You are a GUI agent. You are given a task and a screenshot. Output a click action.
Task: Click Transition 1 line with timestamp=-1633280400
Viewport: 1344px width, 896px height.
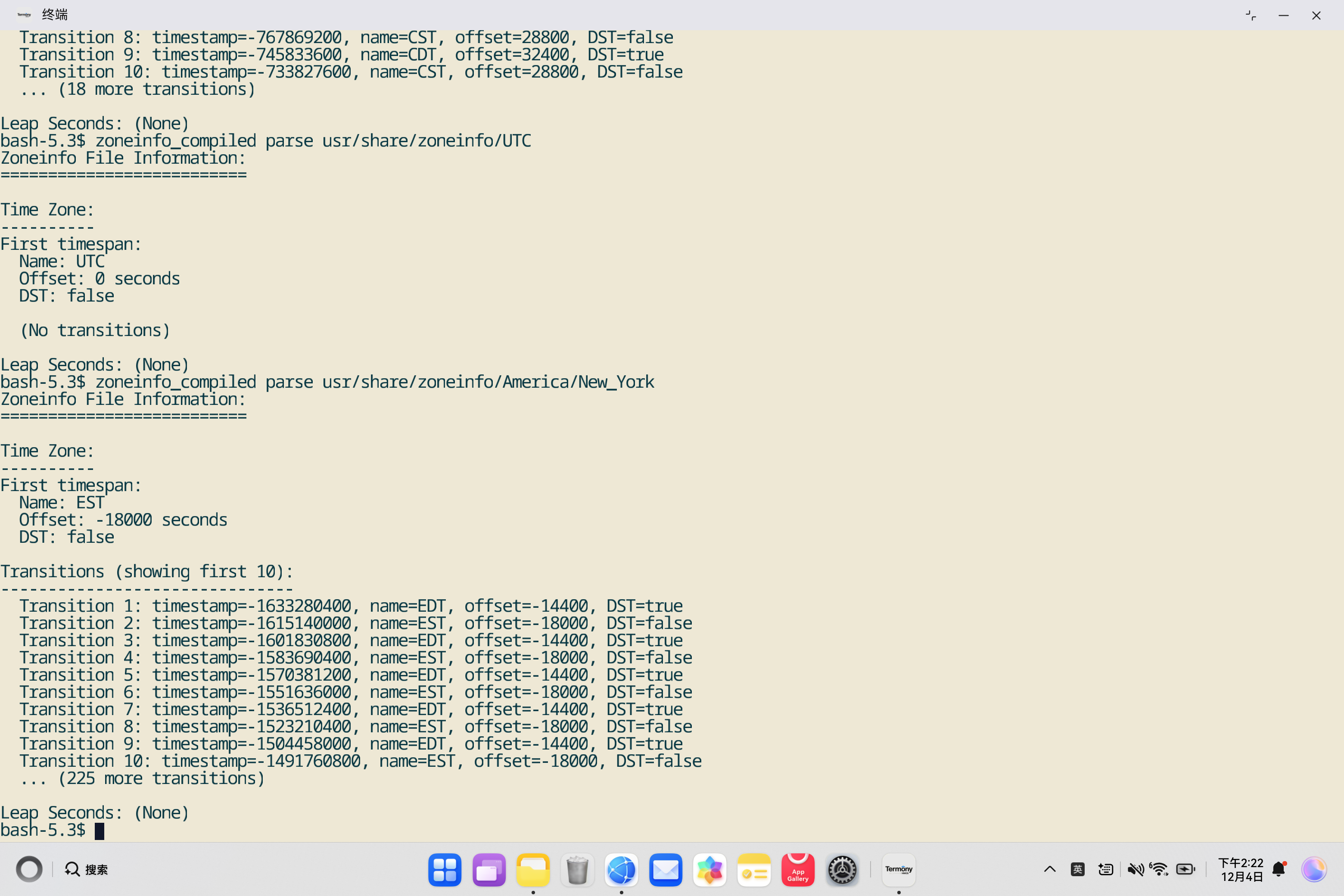[x=352, y=606]
